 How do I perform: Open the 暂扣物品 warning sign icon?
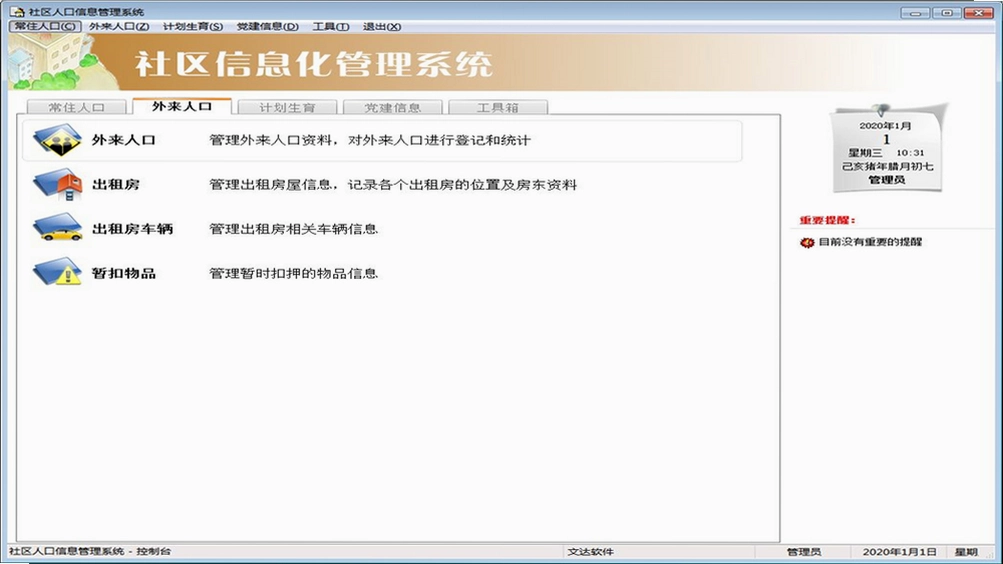click(x=58, y=272)
